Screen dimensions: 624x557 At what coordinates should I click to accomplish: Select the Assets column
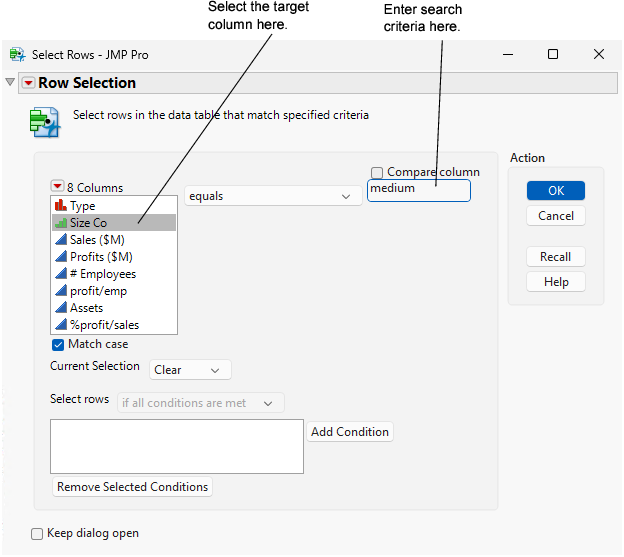click(114, 308)
